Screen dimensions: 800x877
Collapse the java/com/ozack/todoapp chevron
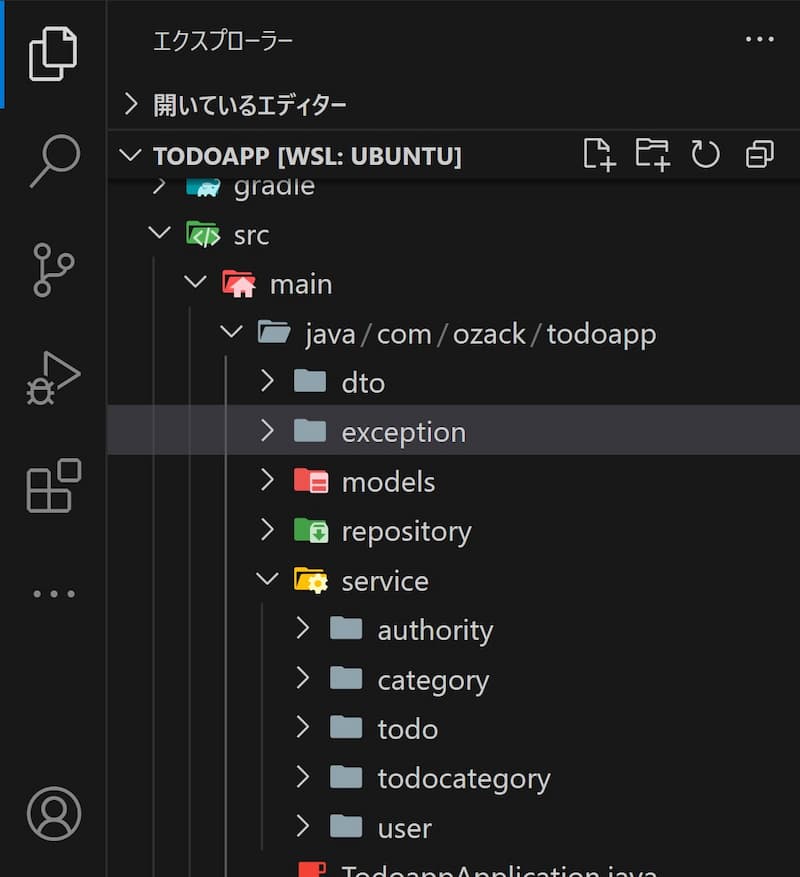(x=231, y=332)
